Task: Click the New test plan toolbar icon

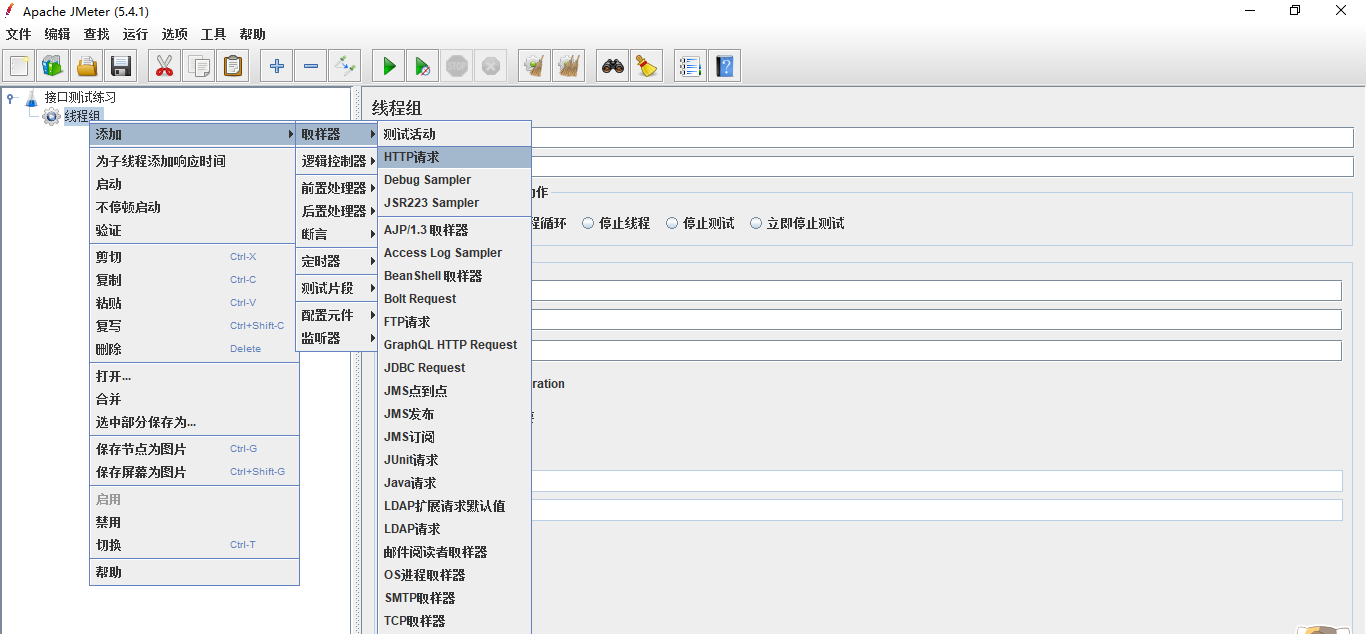Action: 19,66
